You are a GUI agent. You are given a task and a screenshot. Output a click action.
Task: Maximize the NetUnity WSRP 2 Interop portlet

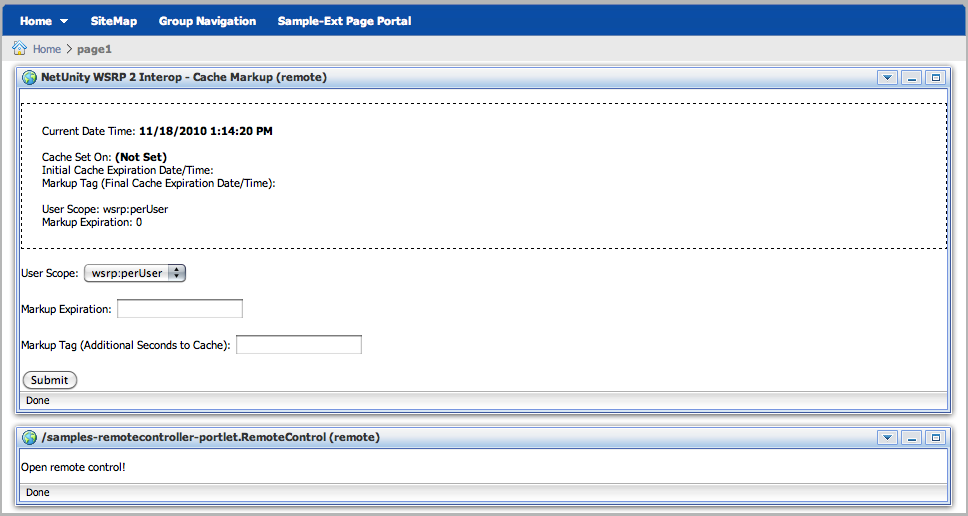[x=935, y=77]
